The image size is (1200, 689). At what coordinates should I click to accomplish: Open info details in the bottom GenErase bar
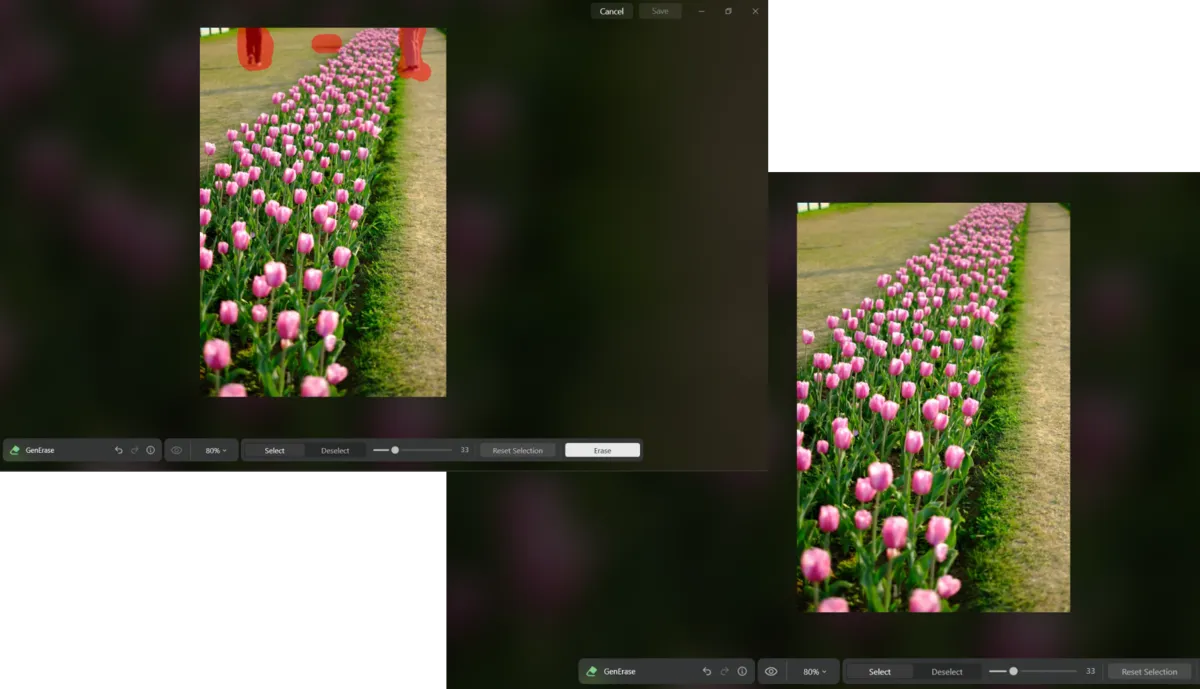pyautogui.click(x=742, y=671)
